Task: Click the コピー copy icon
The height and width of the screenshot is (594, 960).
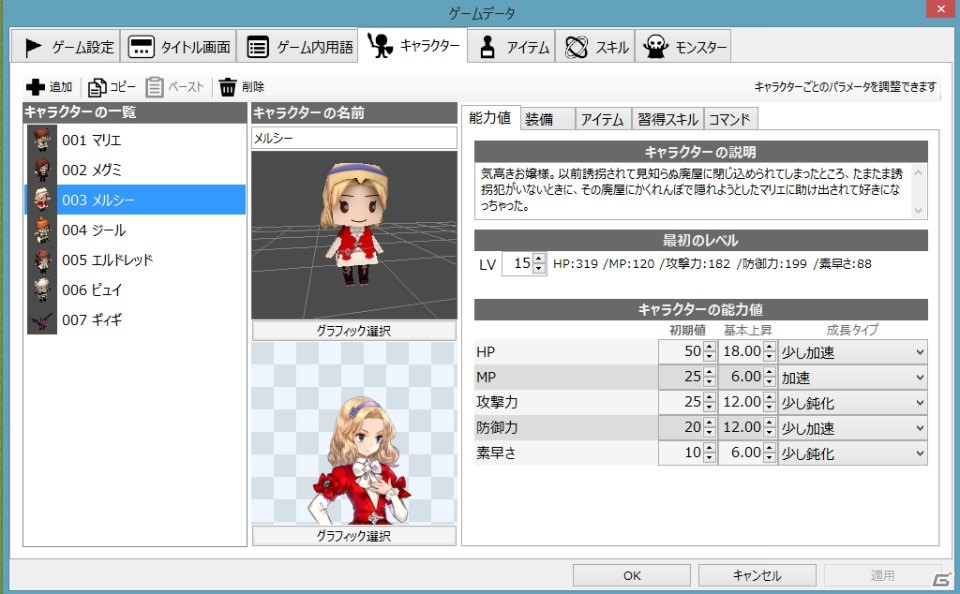Action: [97, 88]
